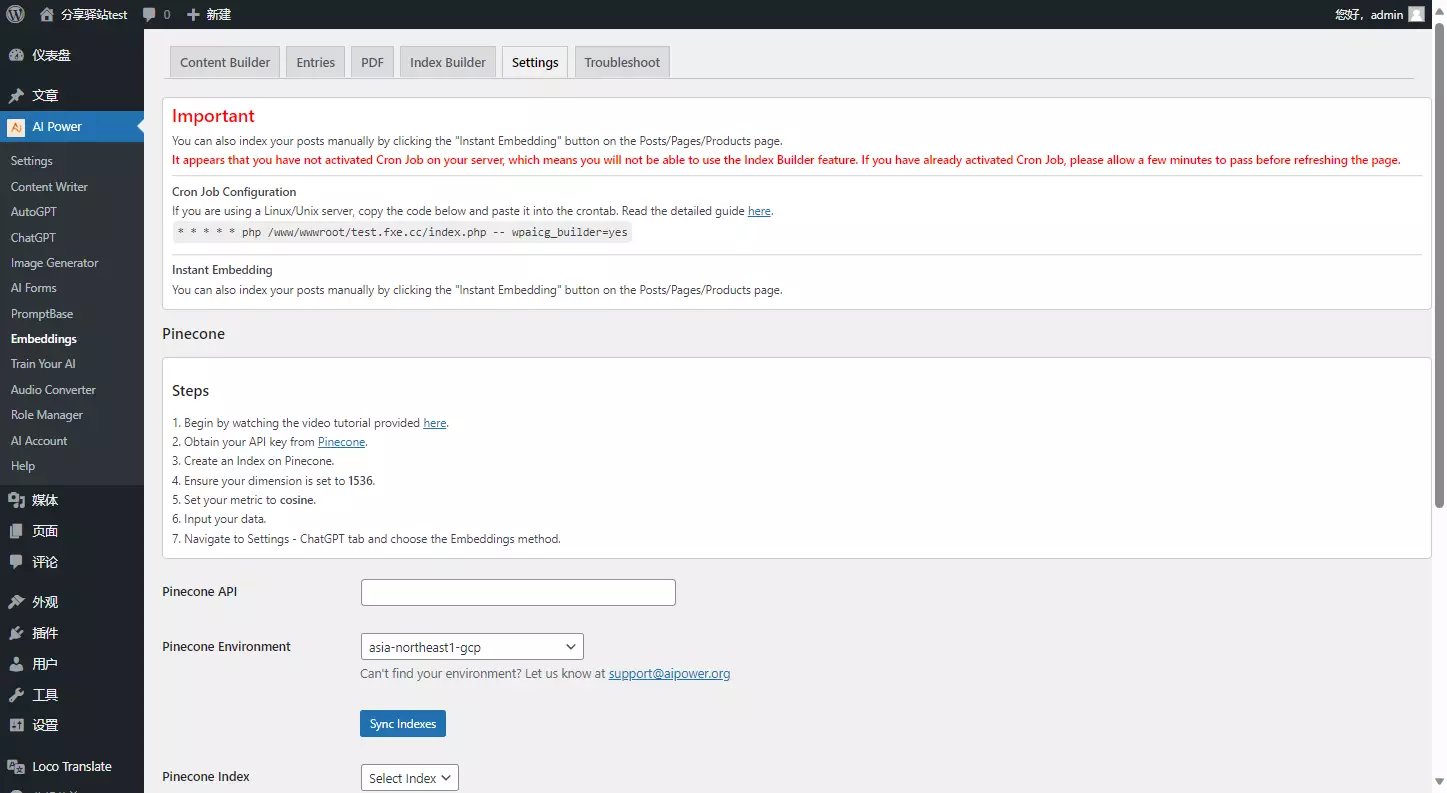
Task: Click step 5 cosine metric text
Action: click(244, 500)
